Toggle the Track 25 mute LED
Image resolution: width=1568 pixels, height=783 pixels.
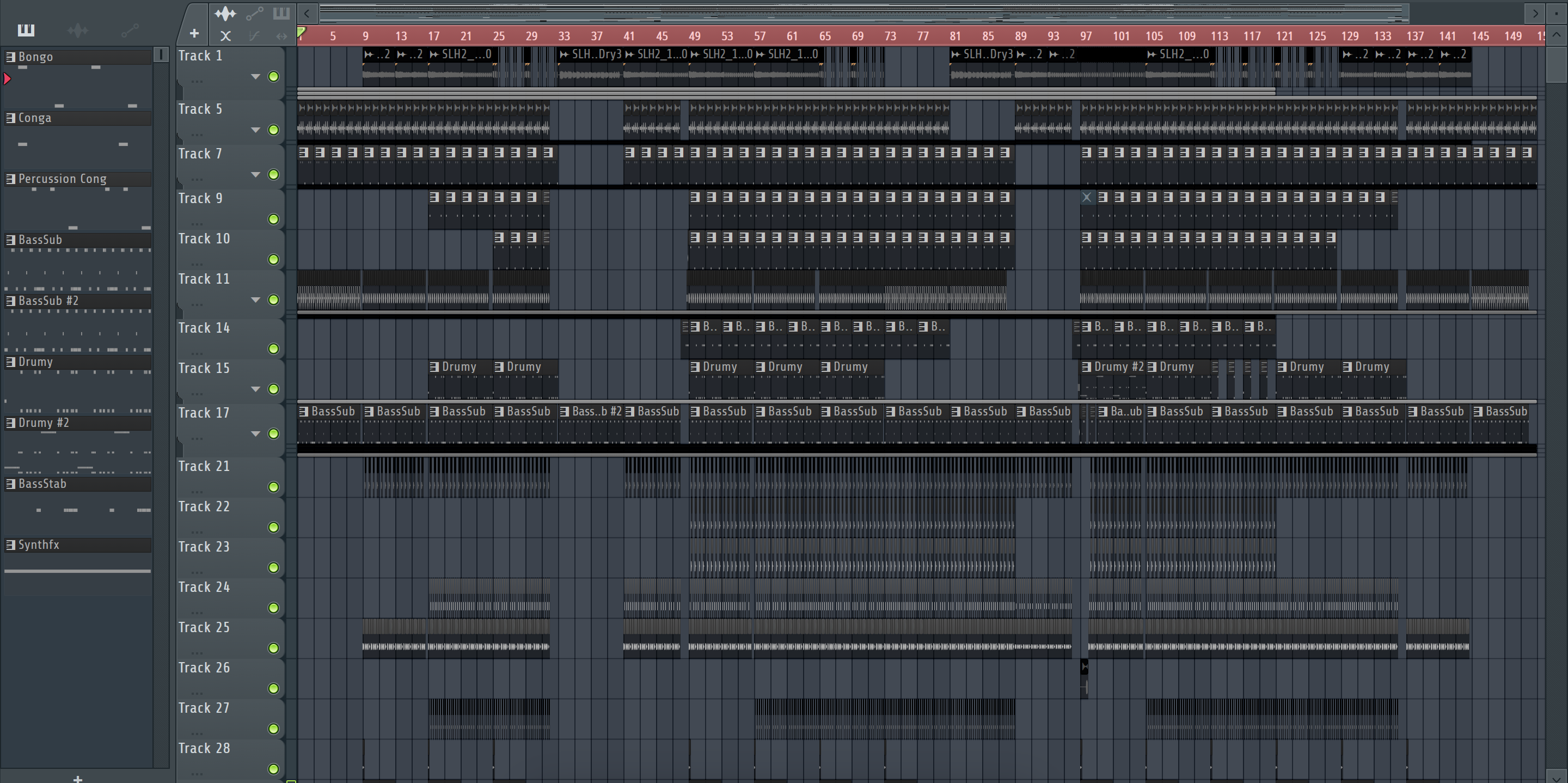273,649
